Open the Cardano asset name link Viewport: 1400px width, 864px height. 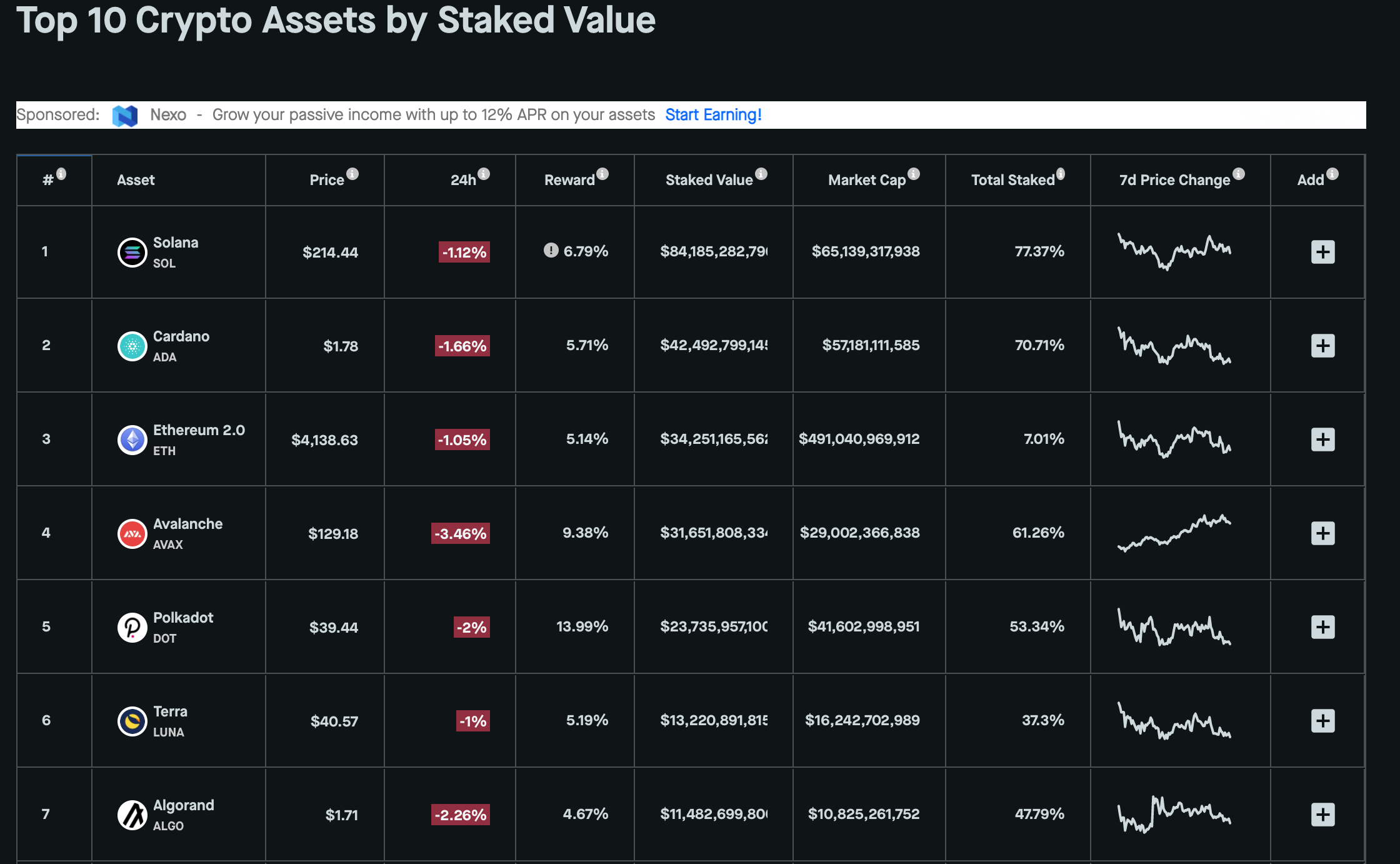coord(181,336)
